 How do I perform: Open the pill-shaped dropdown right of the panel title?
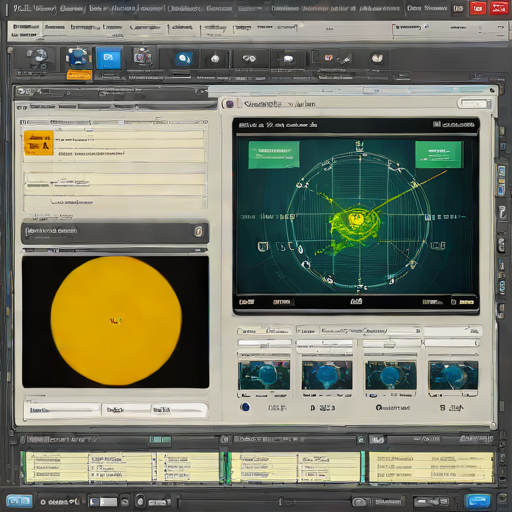(x=474, y=104)
